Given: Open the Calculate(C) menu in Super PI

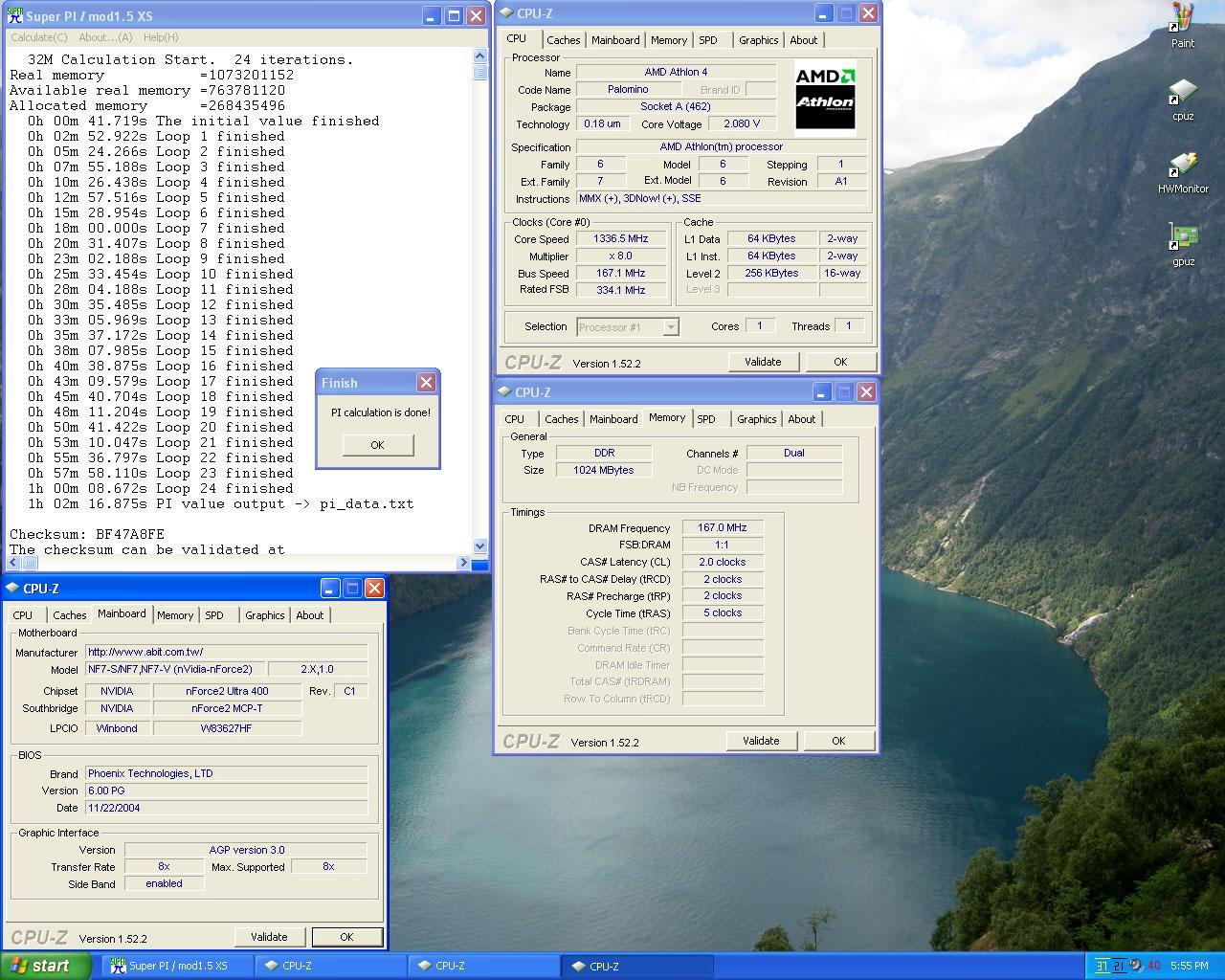Looking at the screenshot, I should [x=39, y=37].
